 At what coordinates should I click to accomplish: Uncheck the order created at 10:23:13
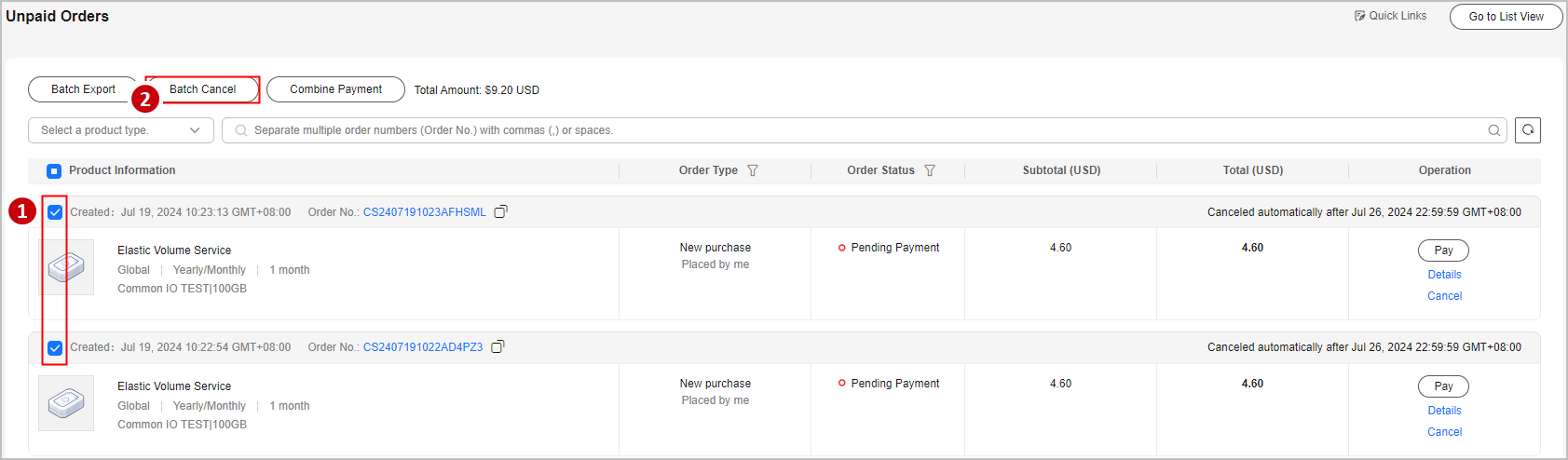[x=55, y=212]
